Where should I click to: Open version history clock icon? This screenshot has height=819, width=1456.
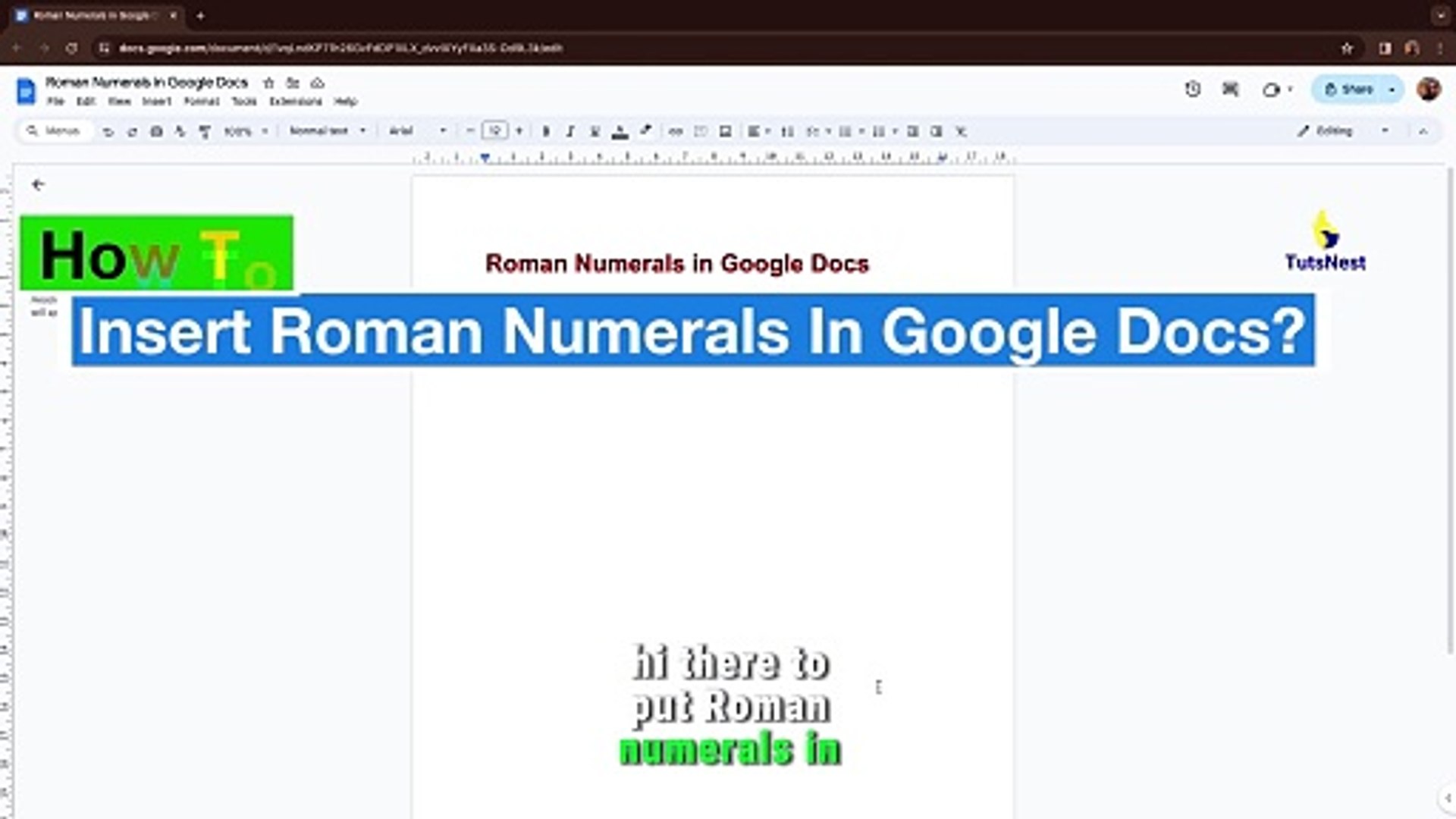coord(1192,89)
